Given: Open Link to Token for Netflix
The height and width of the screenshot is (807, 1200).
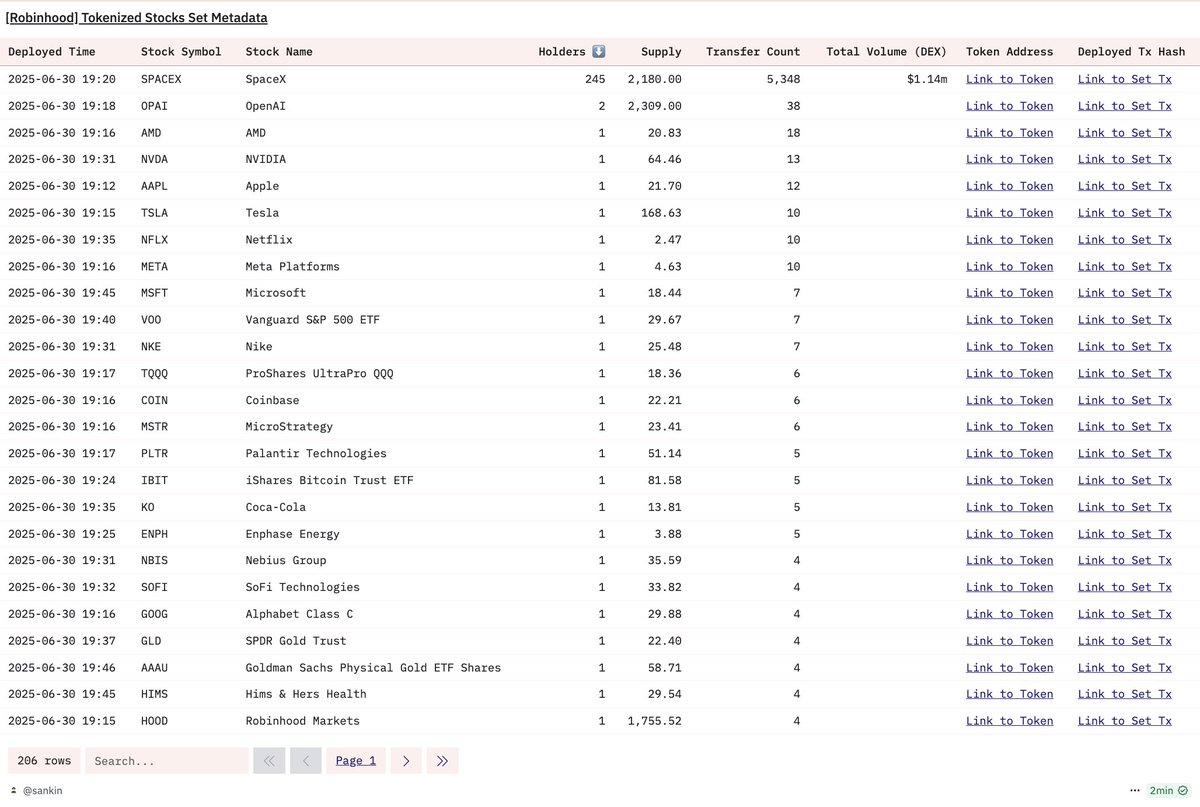Looking at the screenshot, I should click(x=1009, y=240).
